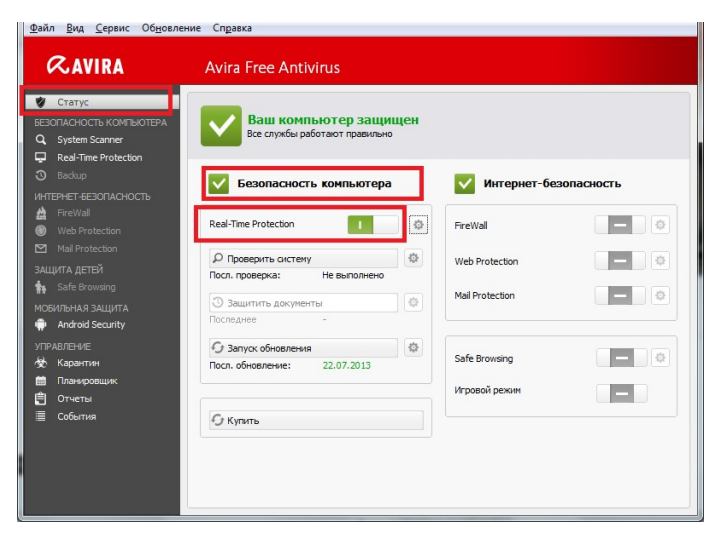This screenshot has width=716, height=535.
Task: Click the Android robot icon beside Android Security
Action: [x=41, y=325]
